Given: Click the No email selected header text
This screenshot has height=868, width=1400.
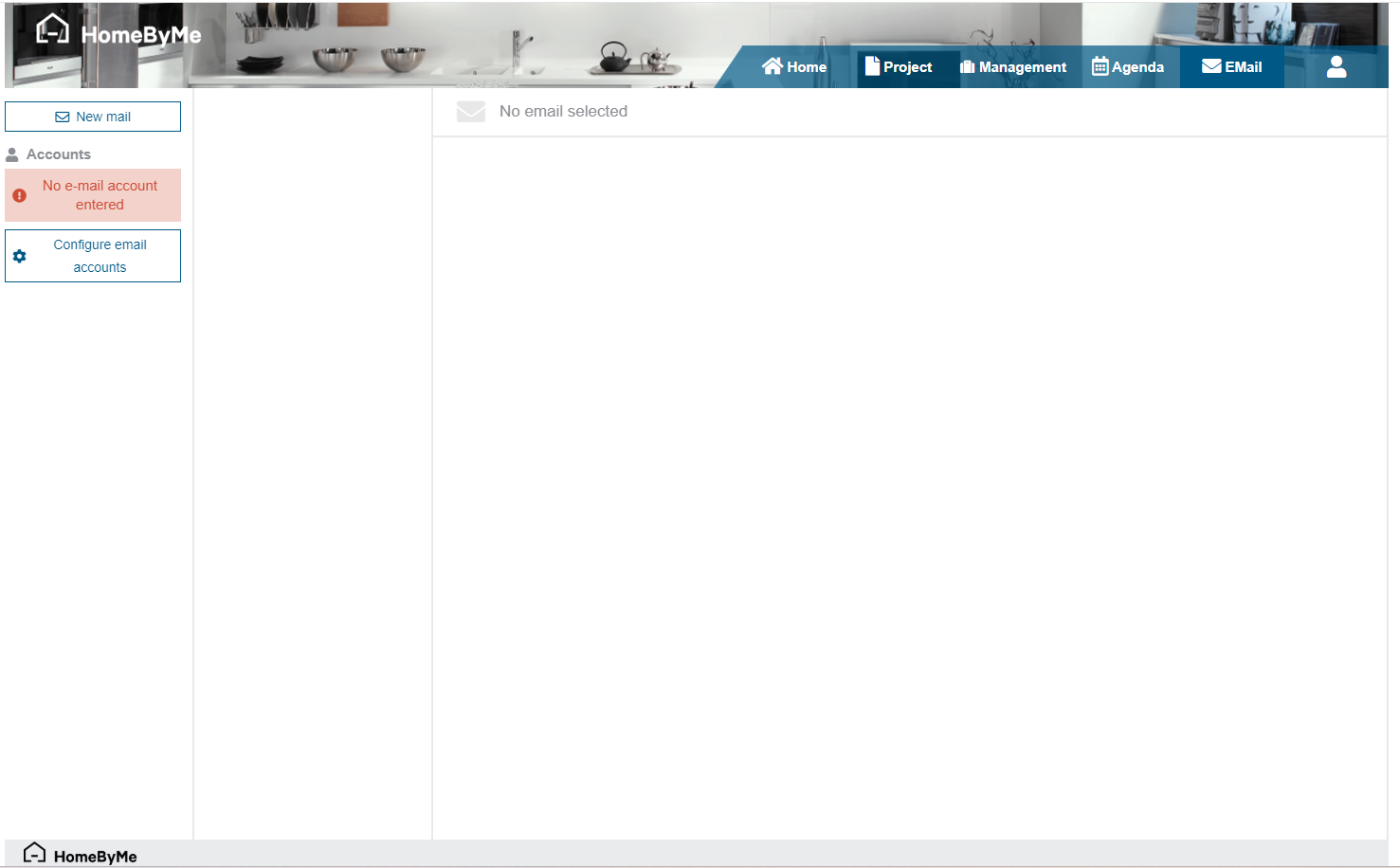Looking at the screenshot, I should click(x=563, y=112).
